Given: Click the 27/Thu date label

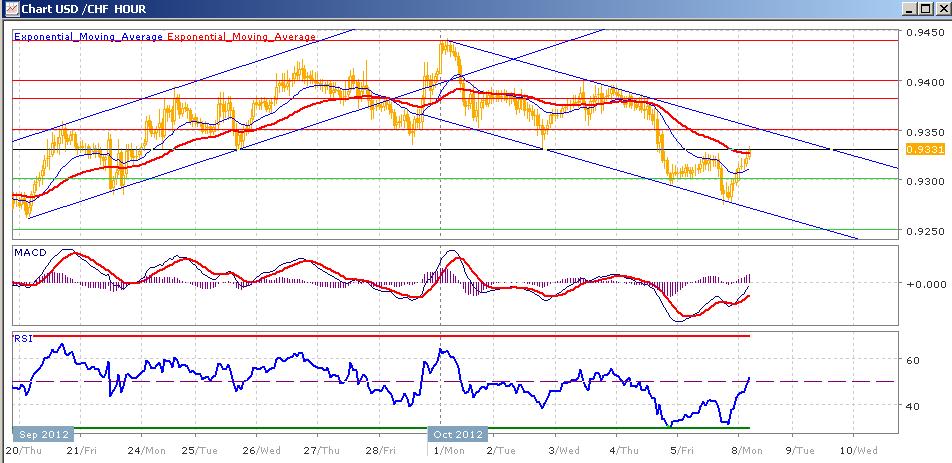Looking at the screenshot, I should 322,450.
